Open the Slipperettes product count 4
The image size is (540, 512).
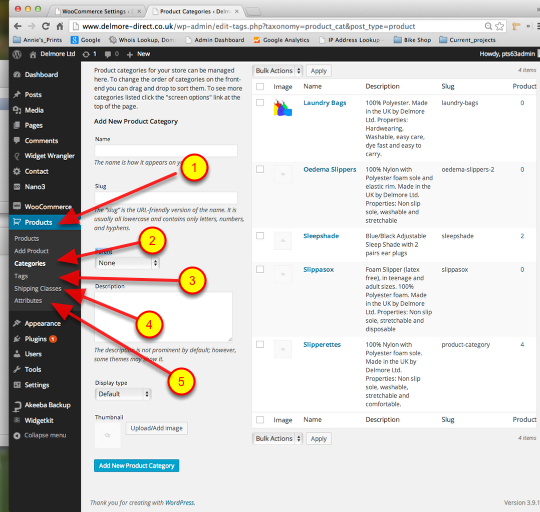pyautogui.click(x=522, y=344)
